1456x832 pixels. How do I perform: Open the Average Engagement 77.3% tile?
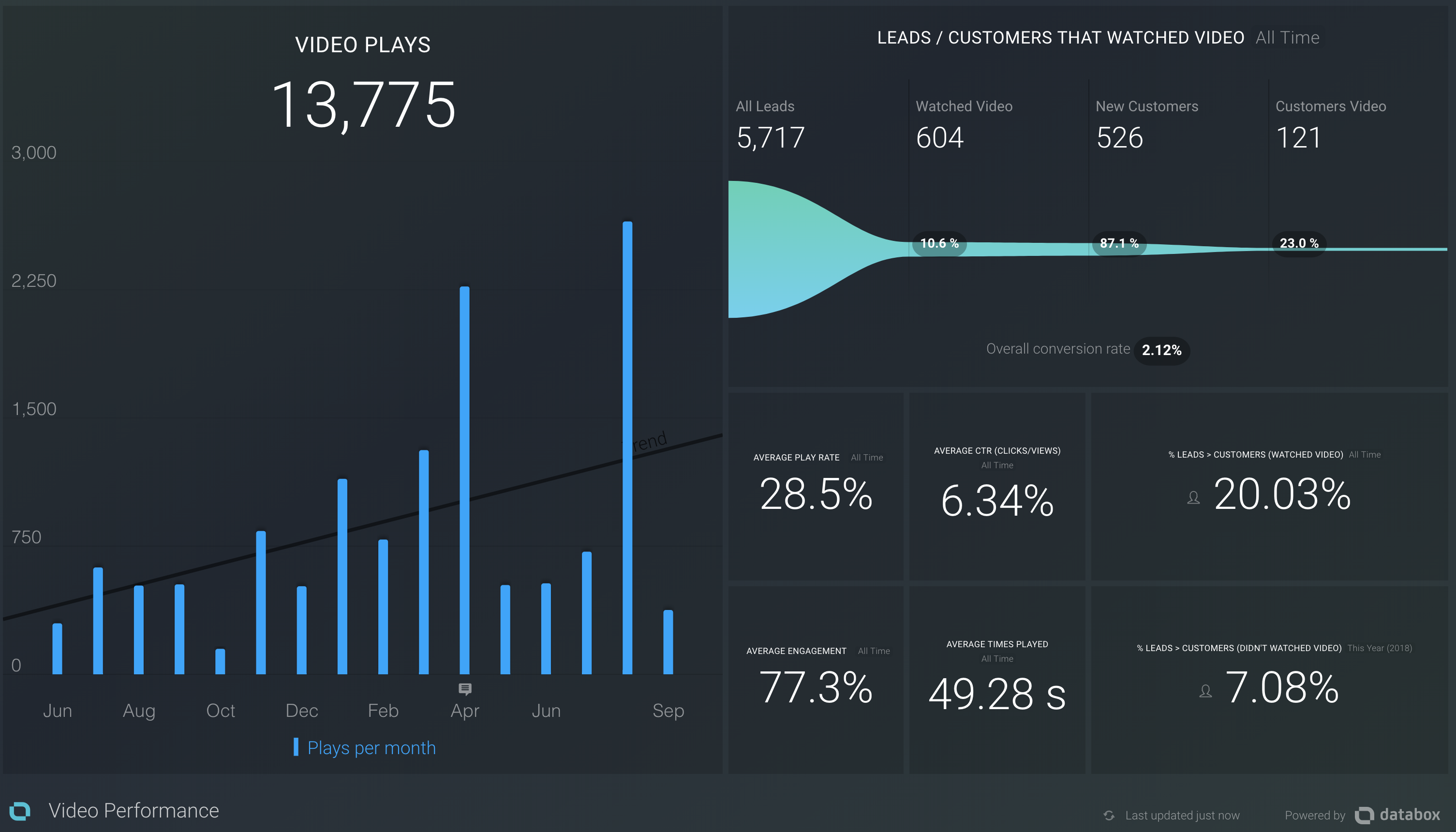(x=816, y=680)
